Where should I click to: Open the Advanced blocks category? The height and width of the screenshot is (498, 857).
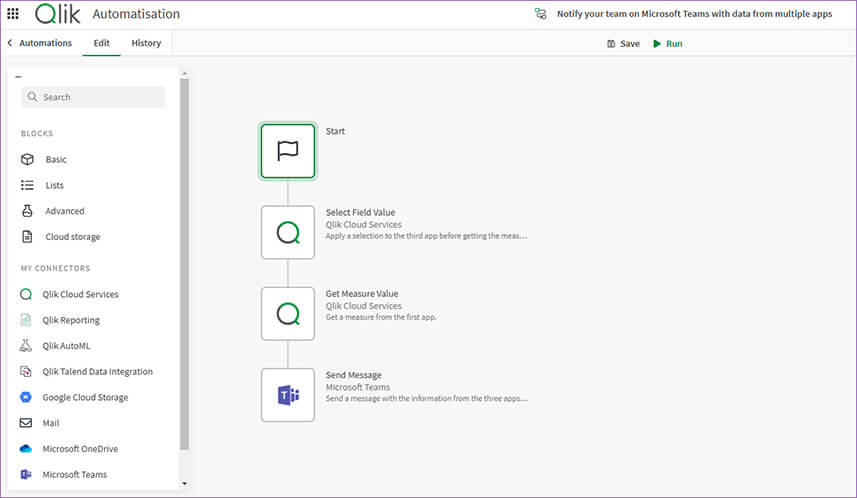[65, 211]
